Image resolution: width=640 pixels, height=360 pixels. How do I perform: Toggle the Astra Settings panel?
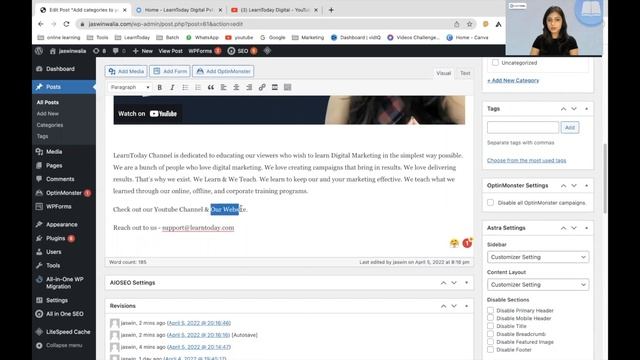[x=586, y=228]
